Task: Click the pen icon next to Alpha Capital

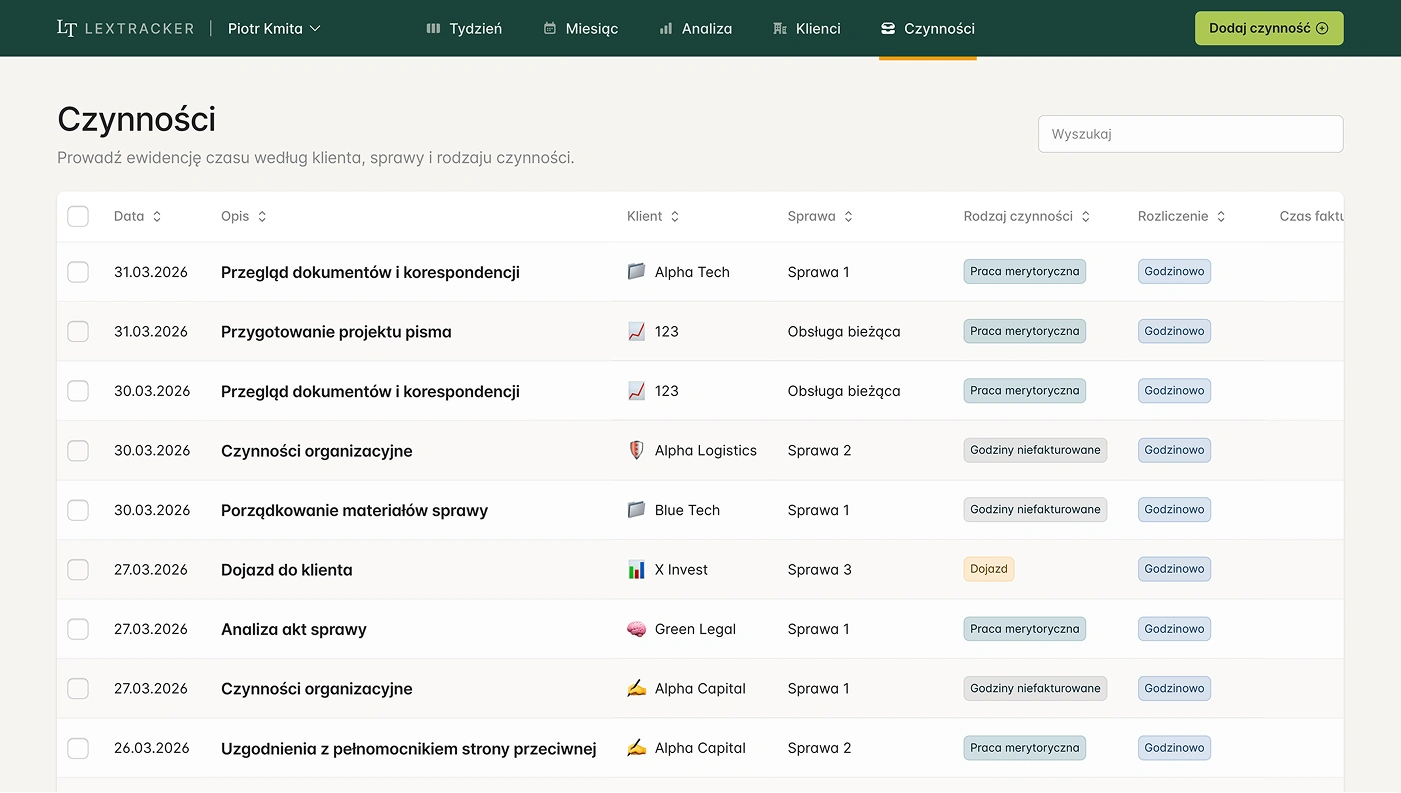Action: click(636, 688)
